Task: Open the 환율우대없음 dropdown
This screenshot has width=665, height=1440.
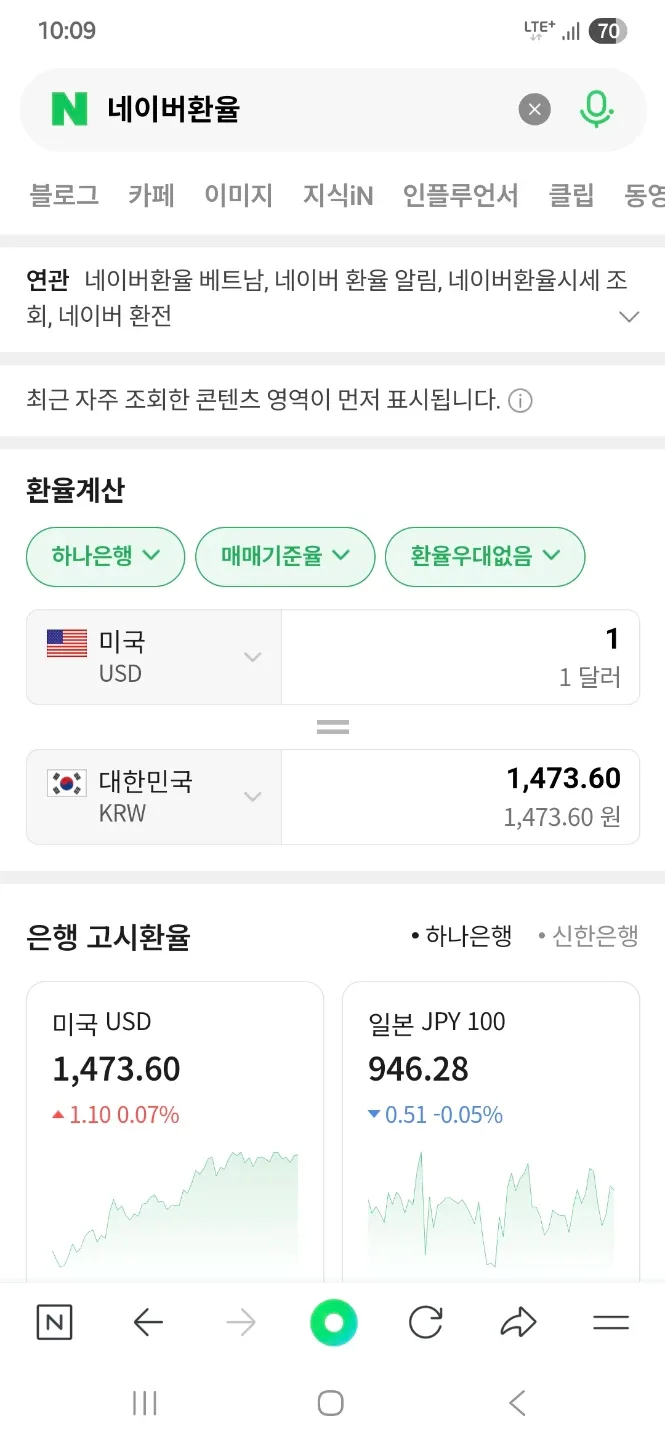Action: click(x=485, y=556)
